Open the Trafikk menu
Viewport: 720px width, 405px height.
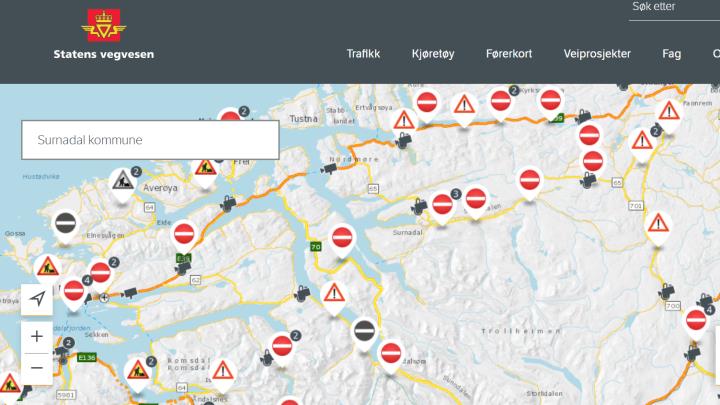[x=363, y=54]
